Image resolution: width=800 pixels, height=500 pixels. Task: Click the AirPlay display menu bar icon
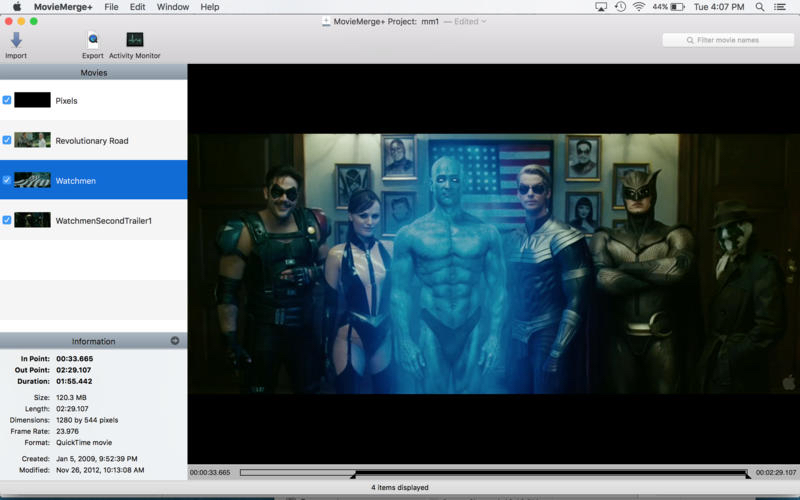(x=600, y=7)
